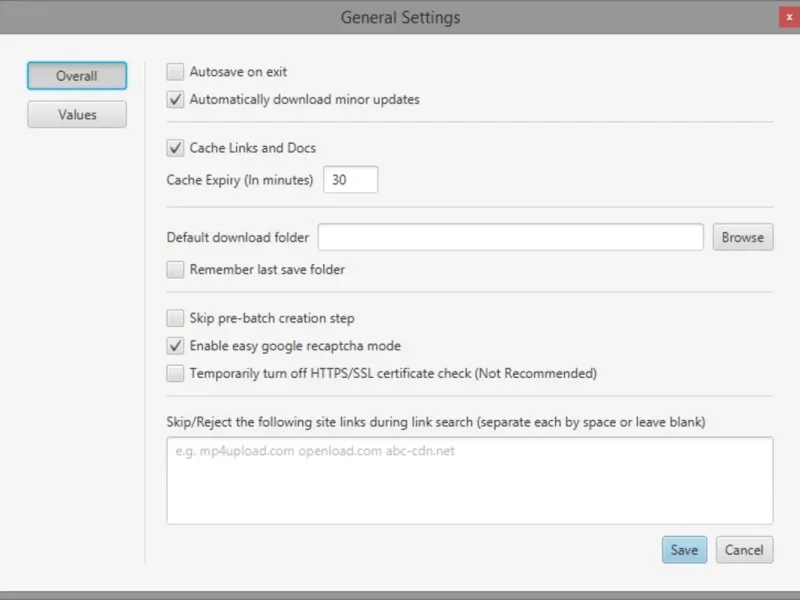Click inside the skip/reject site links text area
This screenshot has width=800, height=600.
point(469,481)
